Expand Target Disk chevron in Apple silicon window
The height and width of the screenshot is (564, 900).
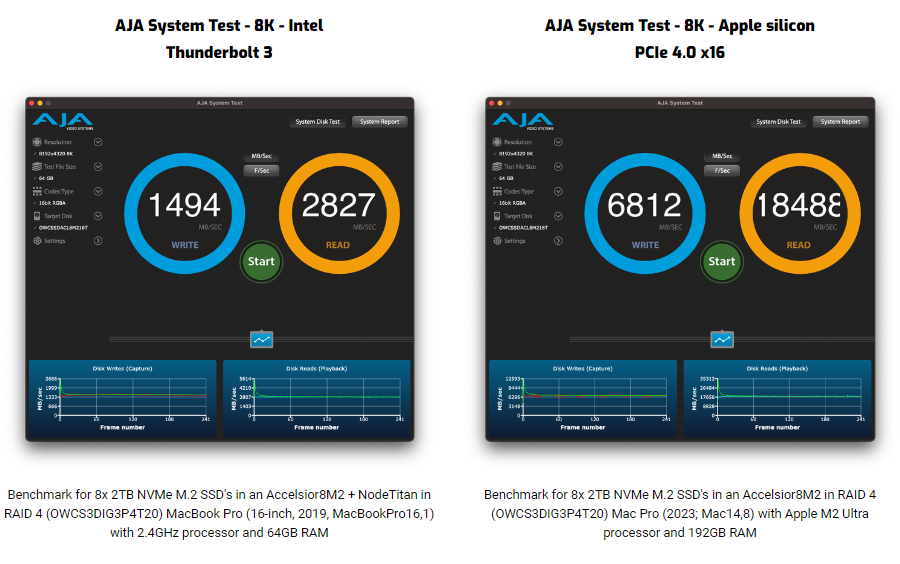click(x=558, y=216)
